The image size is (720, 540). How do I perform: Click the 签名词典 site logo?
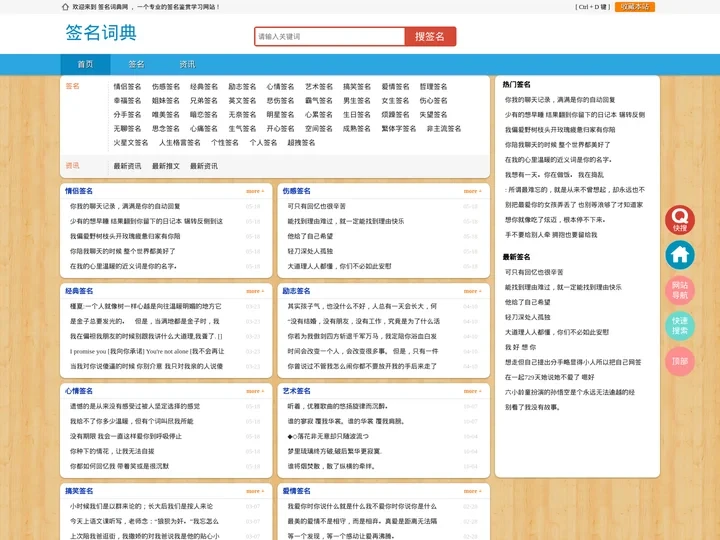tap(101, 33)
